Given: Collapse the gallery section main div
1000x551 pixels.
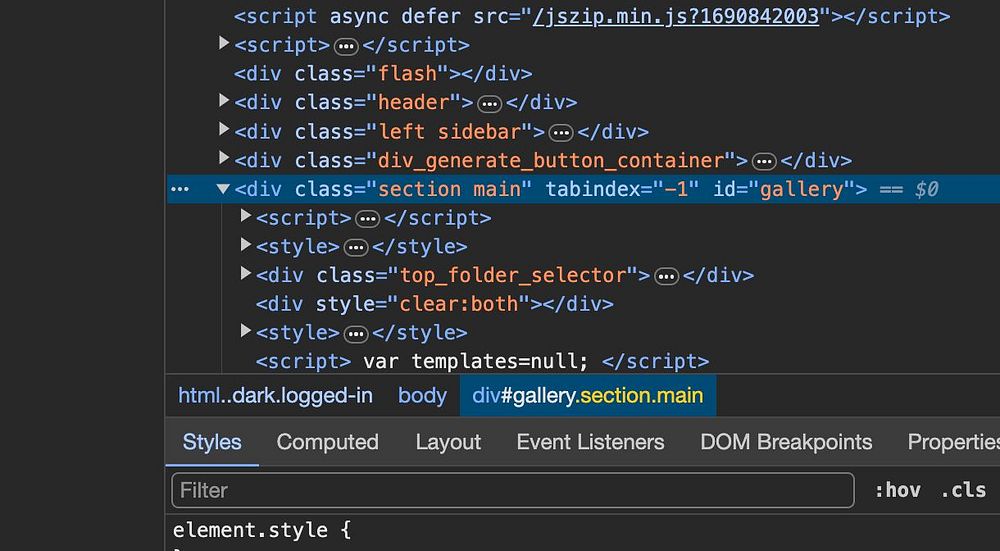Looking at the screenshot, I should pyautogui.click(x=223, y=189).
